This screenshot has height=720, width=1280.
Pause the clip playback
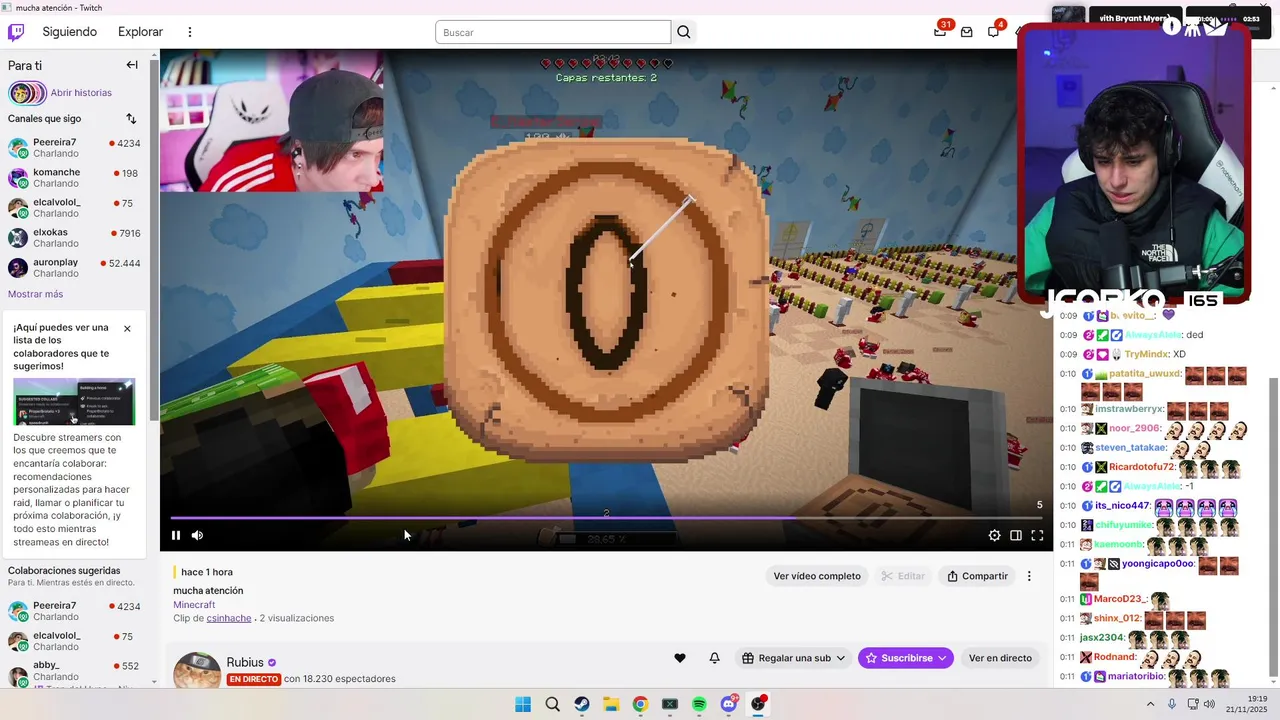[x=176, y=536]
